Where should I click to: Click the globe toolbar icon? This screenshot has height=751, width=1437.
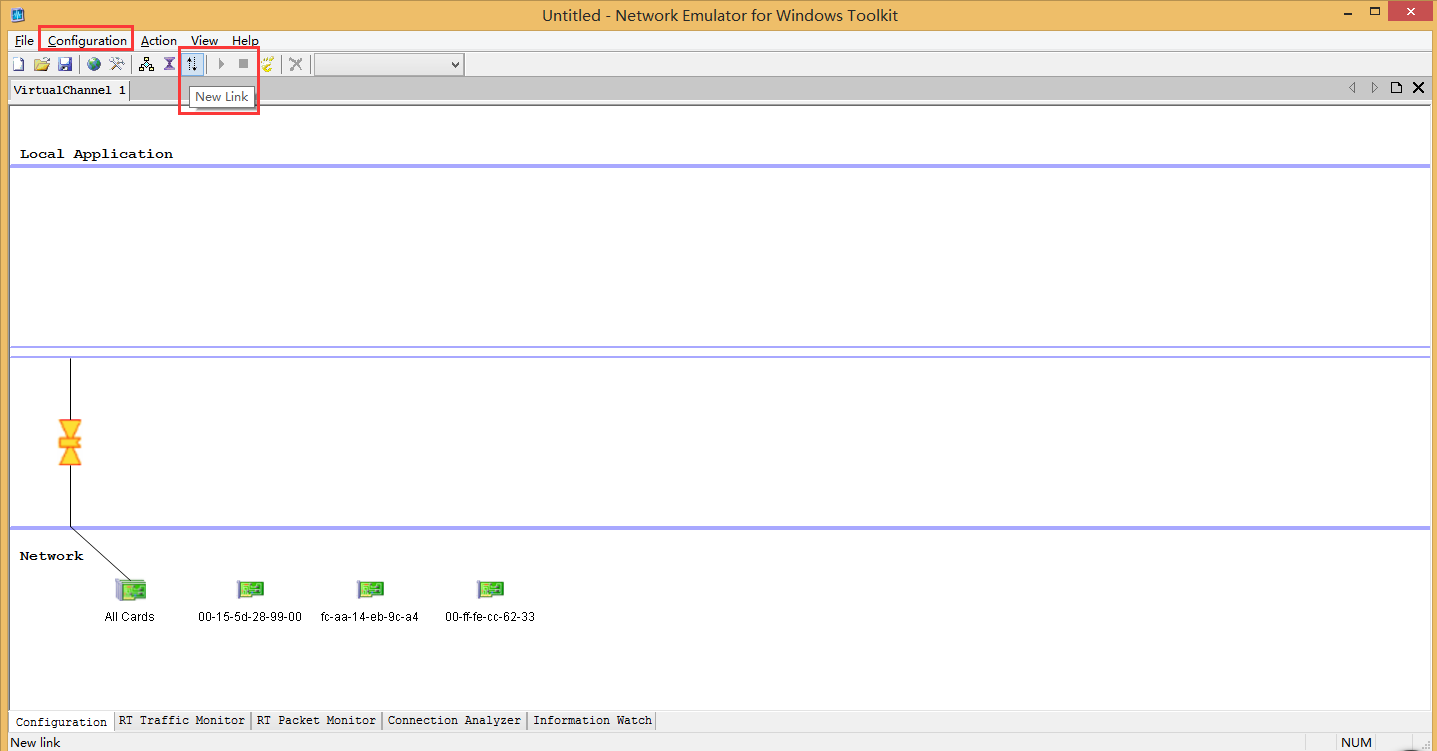pyautogui.click(x=92, y=63)
